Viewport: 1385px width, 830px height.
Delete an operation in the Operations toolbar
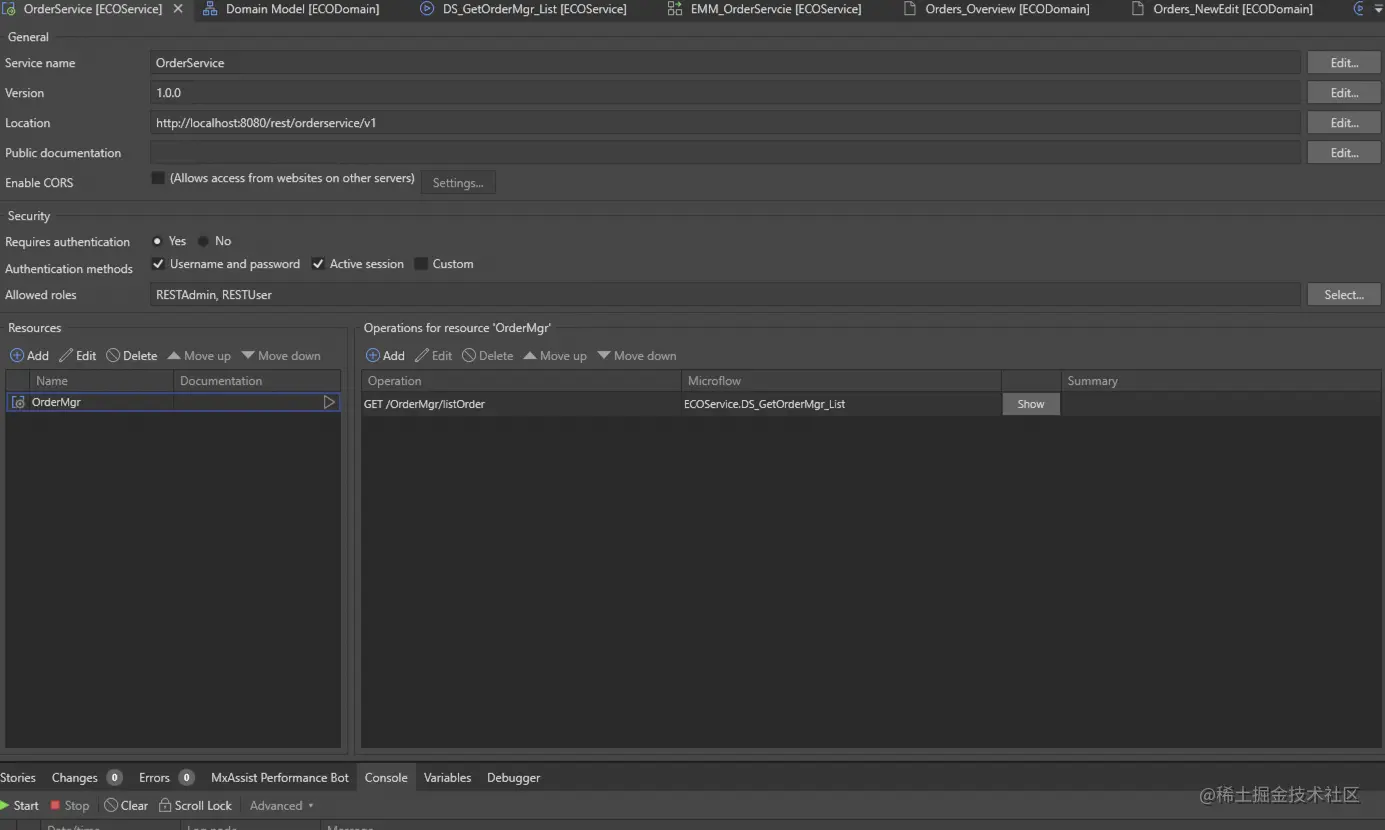tap(488, 356)
